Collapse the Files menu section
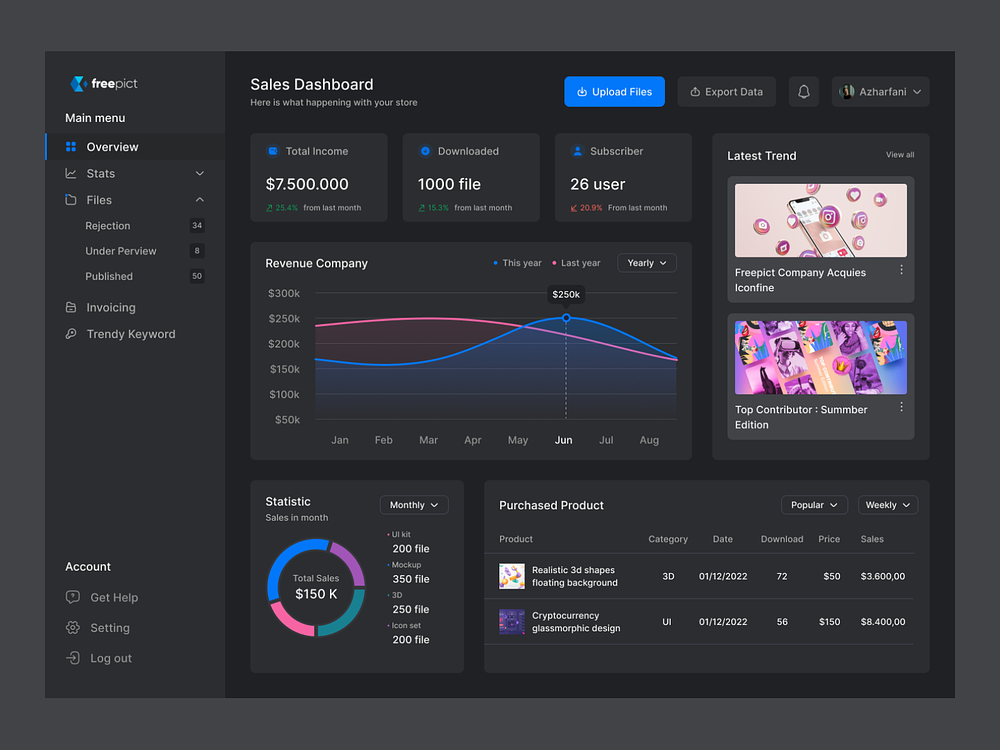Screen dimensions: 1000x750 (199, 200)
